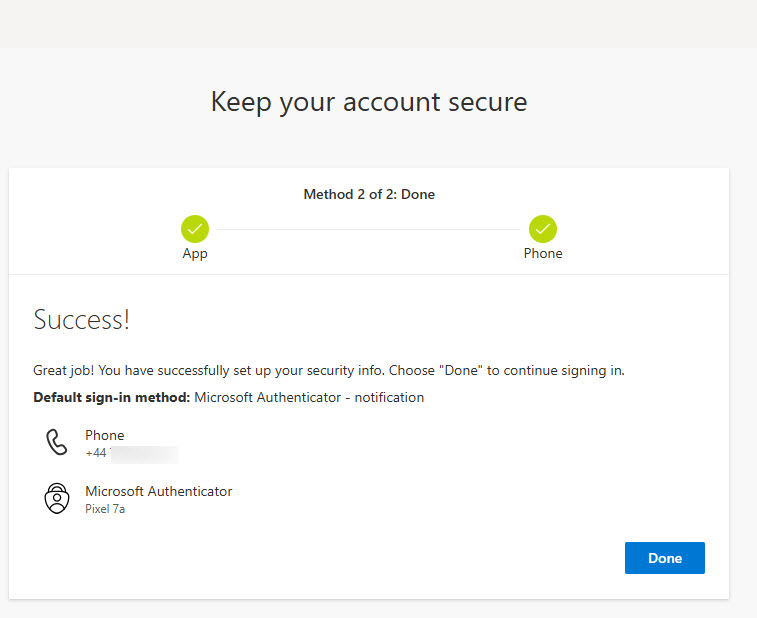Select the Phone entry label beside handset icon
This screenshot has height=618, width=757.
105,435
